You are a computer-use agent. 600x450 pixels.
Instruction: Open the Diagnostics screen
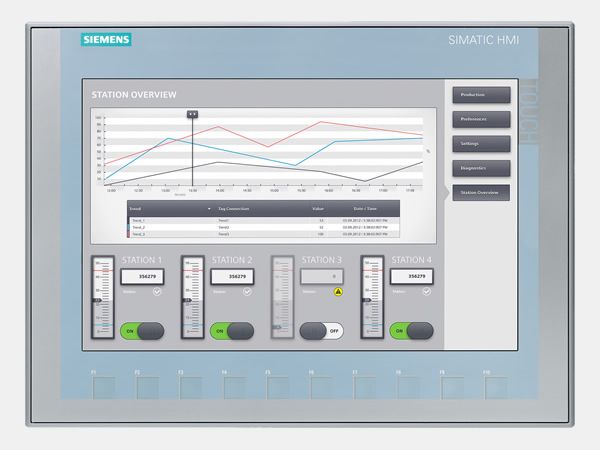coord(481,168)
